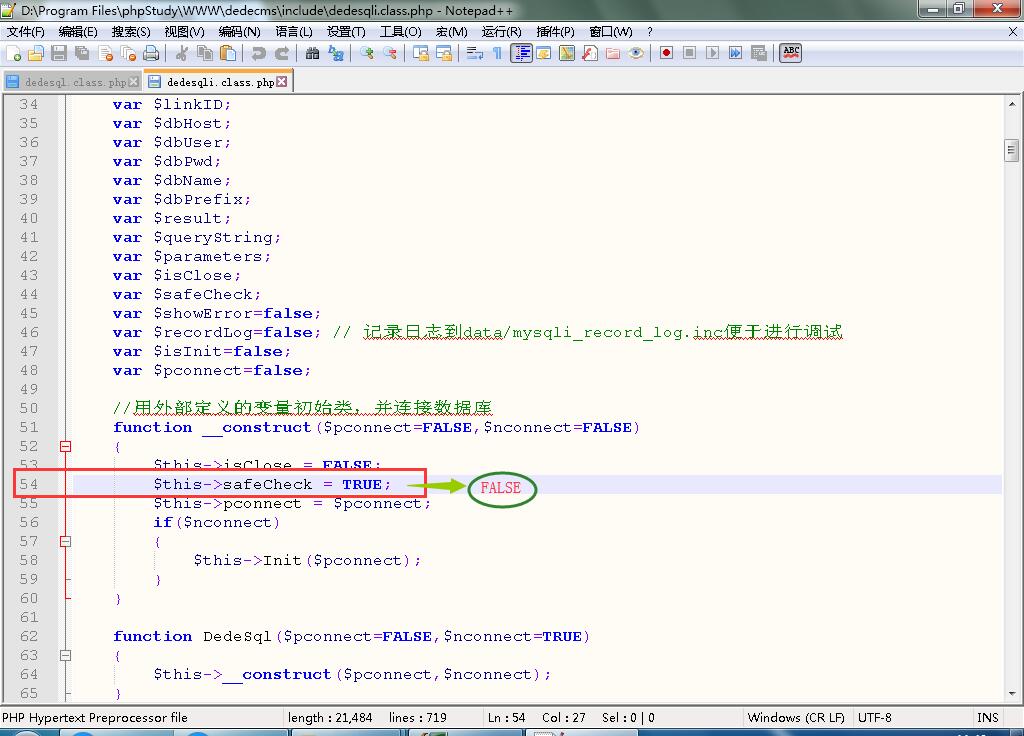1024x736 pixels.
Task: Toggle ABC spell check button
Action: coord(791,53)
